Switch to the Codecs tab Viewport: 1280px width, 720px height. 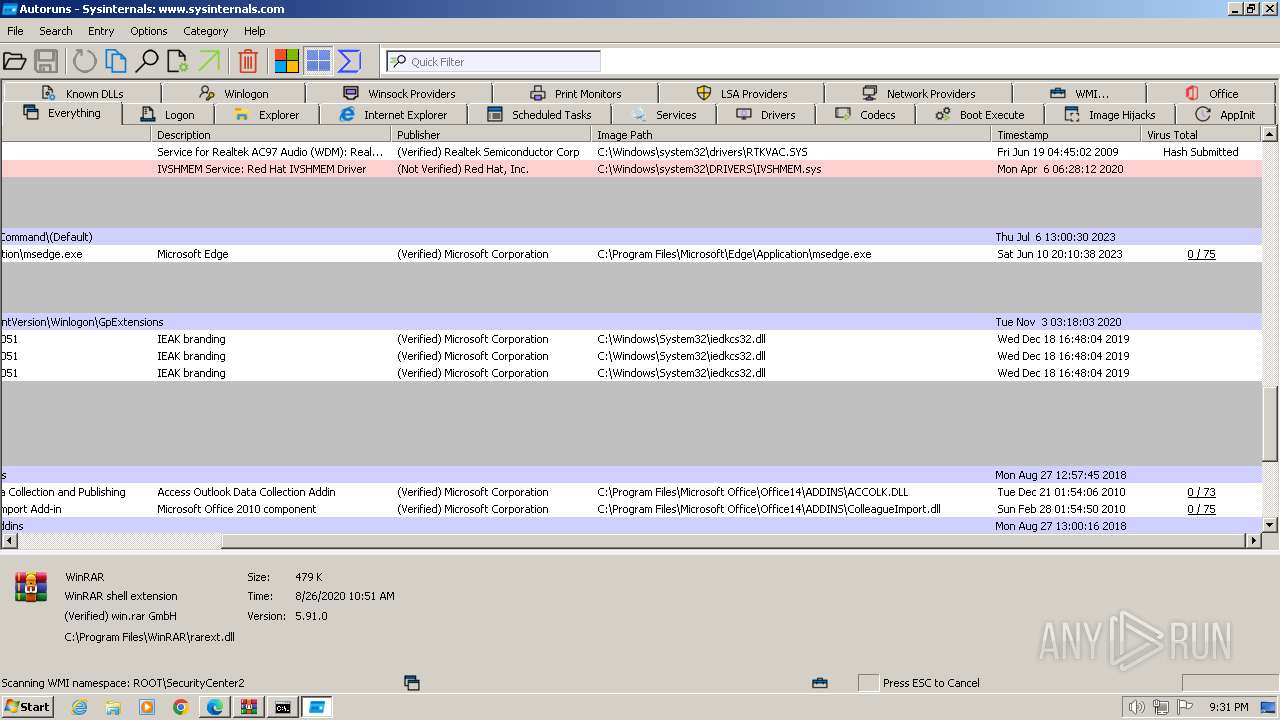(x=865, y=115)
